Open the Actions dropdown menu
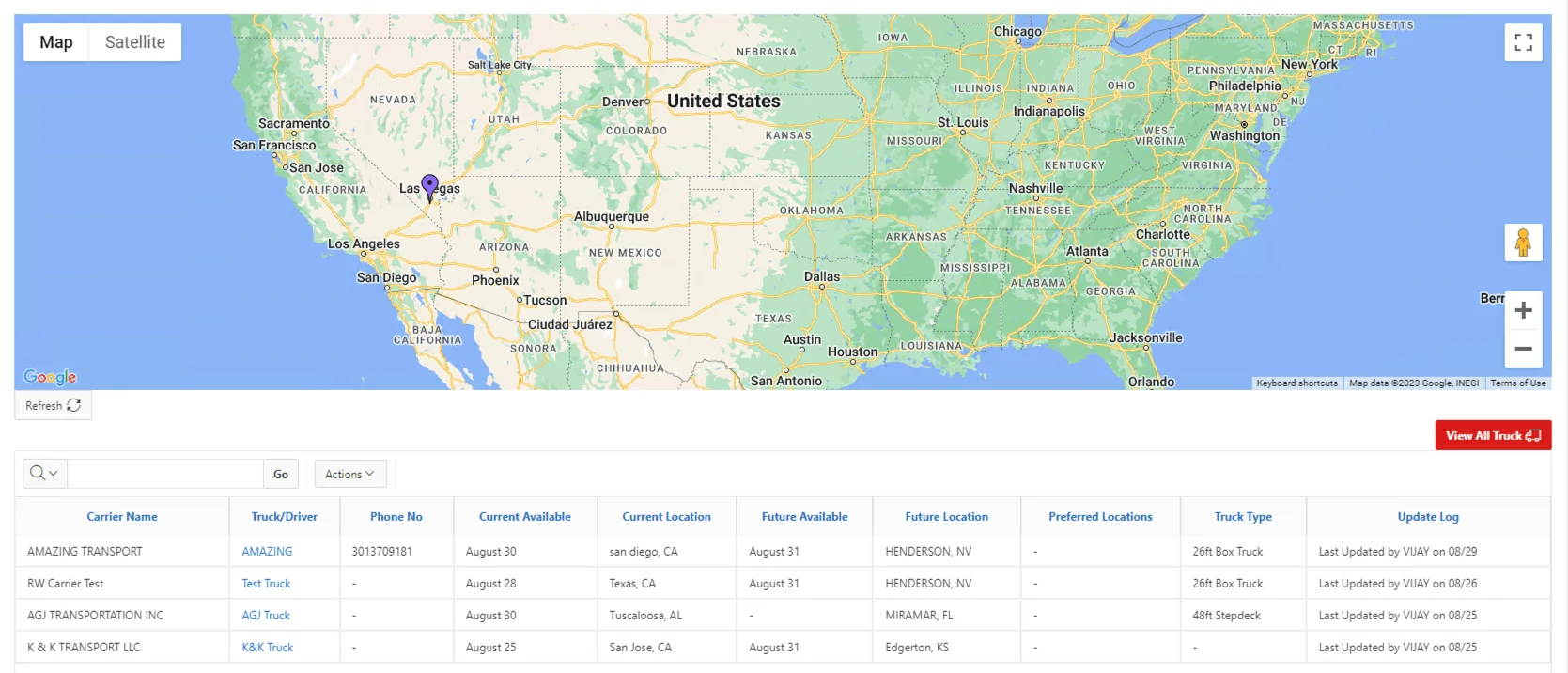The width and height of the screenshot is (1568, 673). pyautogui.click(x=349, y=474)
